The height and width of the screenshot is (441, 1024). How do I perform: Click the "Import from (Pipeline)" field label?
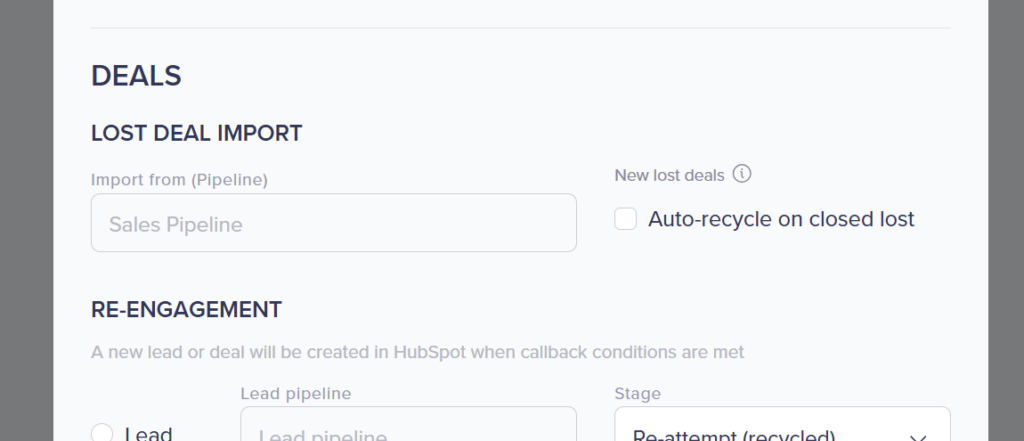(179, 180)
